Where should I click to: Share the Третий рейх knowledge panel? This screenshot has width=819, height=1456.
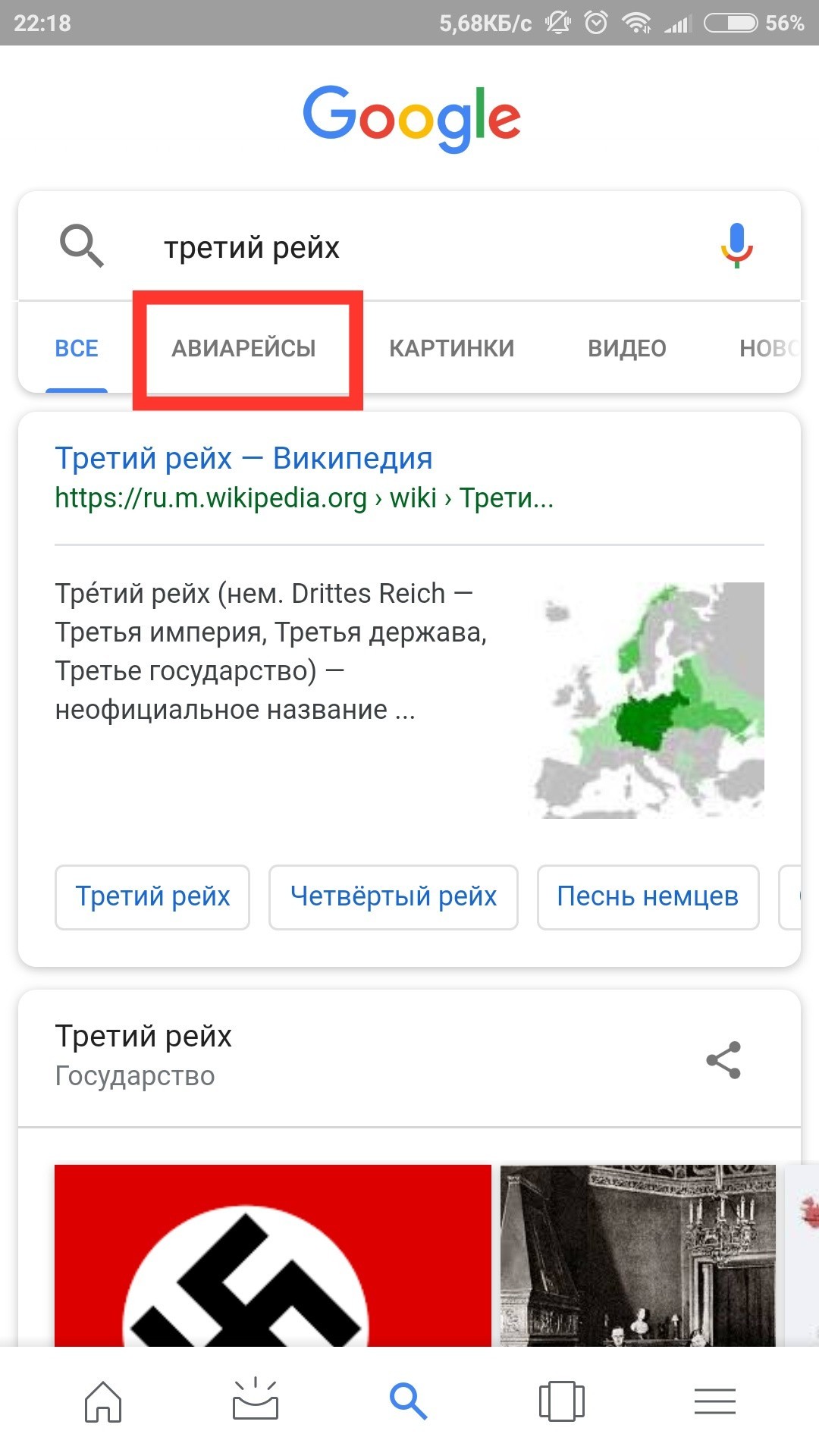tap(723, 1059)
